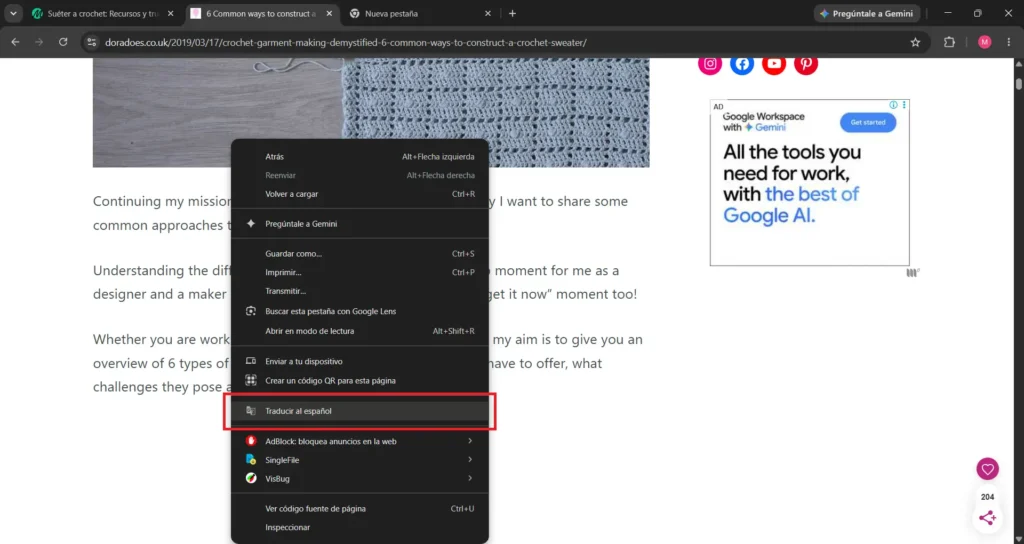
Task: Select Traducir al español
Action: coord(360,411)
